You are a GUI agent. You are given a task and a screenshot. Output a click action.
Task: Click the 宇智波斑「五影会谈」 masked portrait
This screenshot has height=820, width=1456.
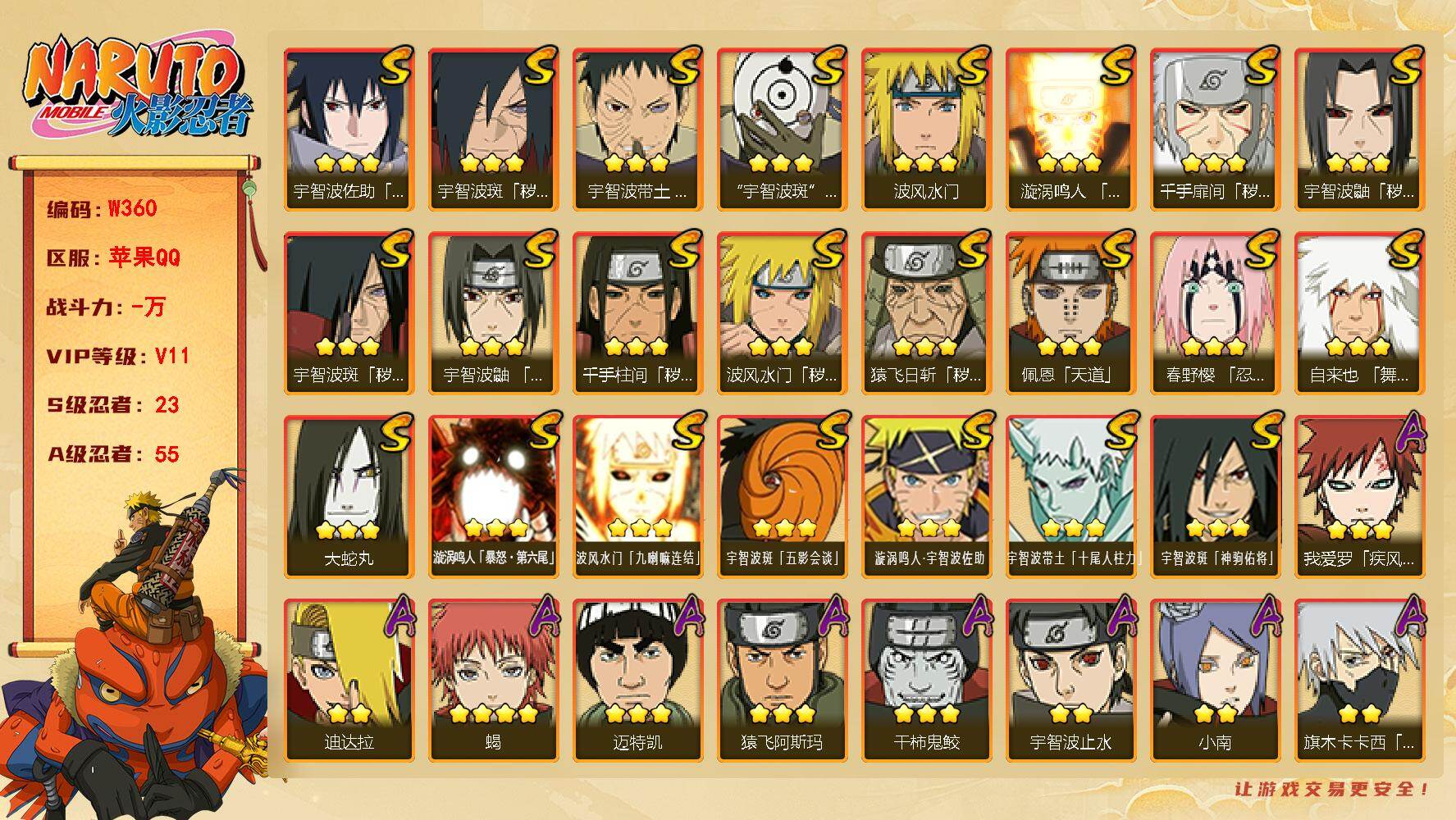[x=783, y=497]
